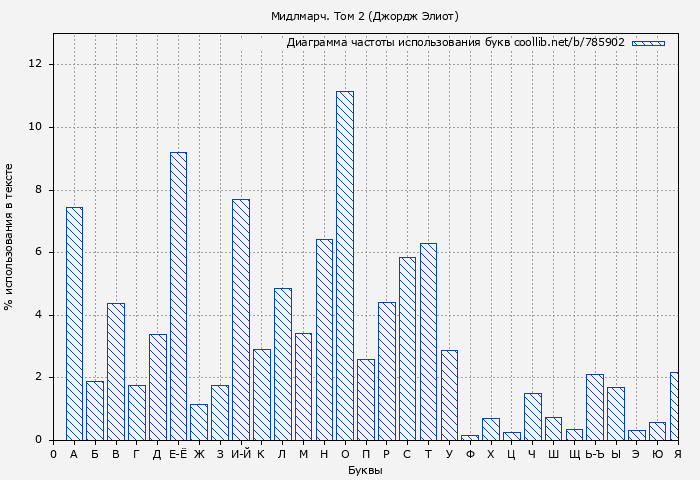Click the hatched blue legend swatch

(648, 43)
